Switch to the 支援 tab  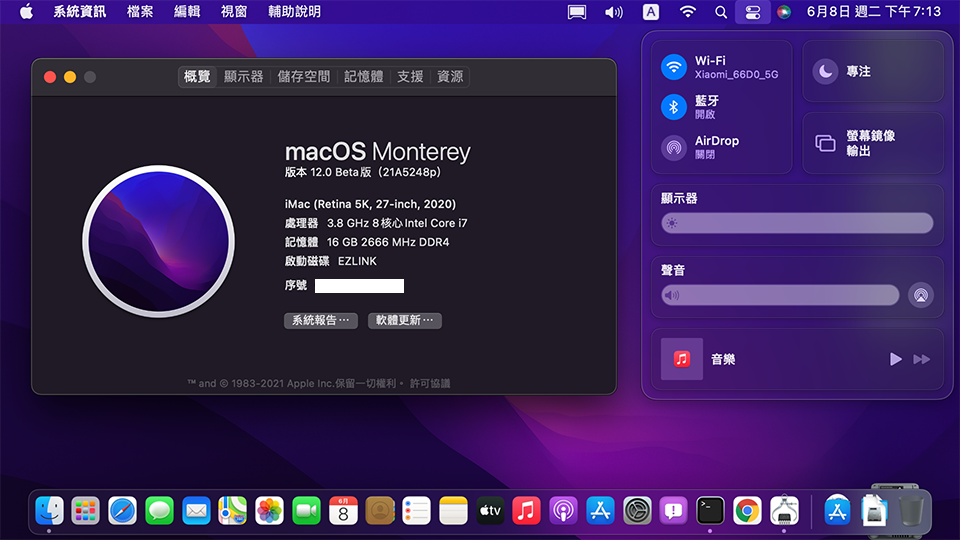point(410,77)
